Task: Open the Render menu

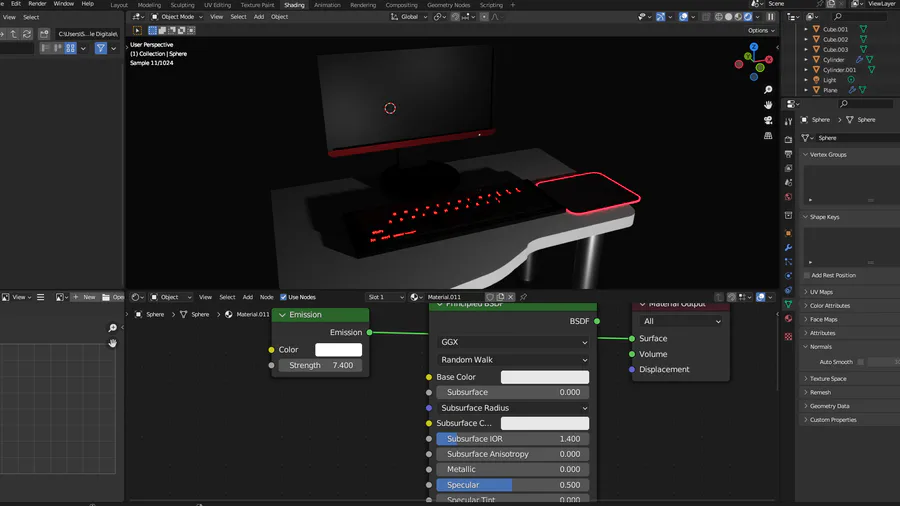Action: [x=37, y=3]
